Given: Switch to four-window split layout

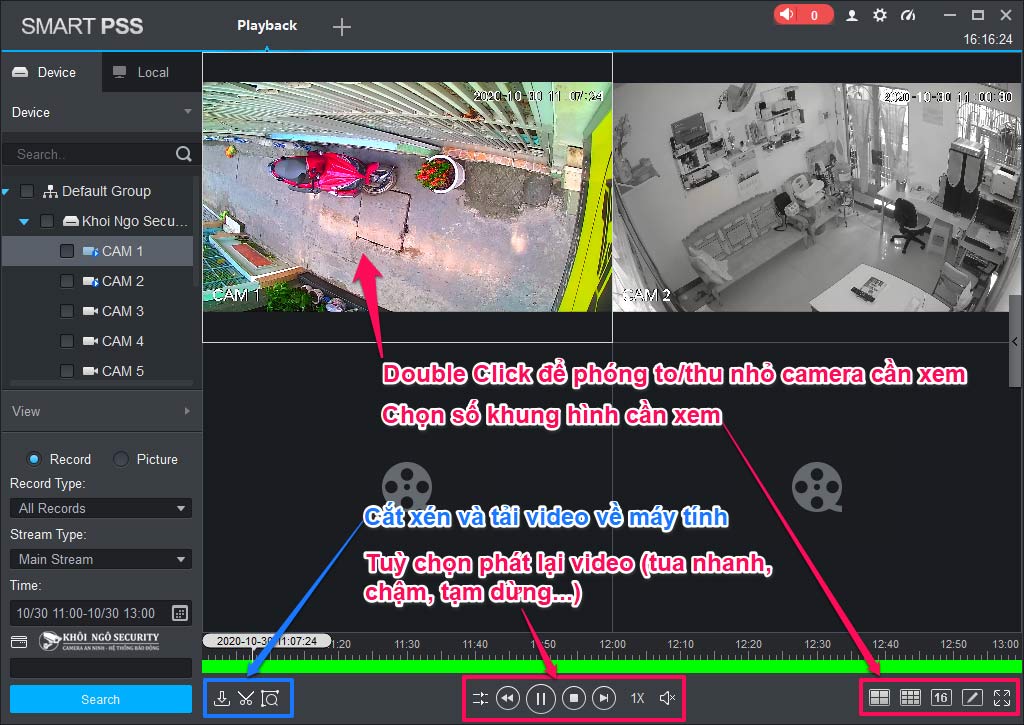Looking at the screenshot, I should click(x=879, y=698).
